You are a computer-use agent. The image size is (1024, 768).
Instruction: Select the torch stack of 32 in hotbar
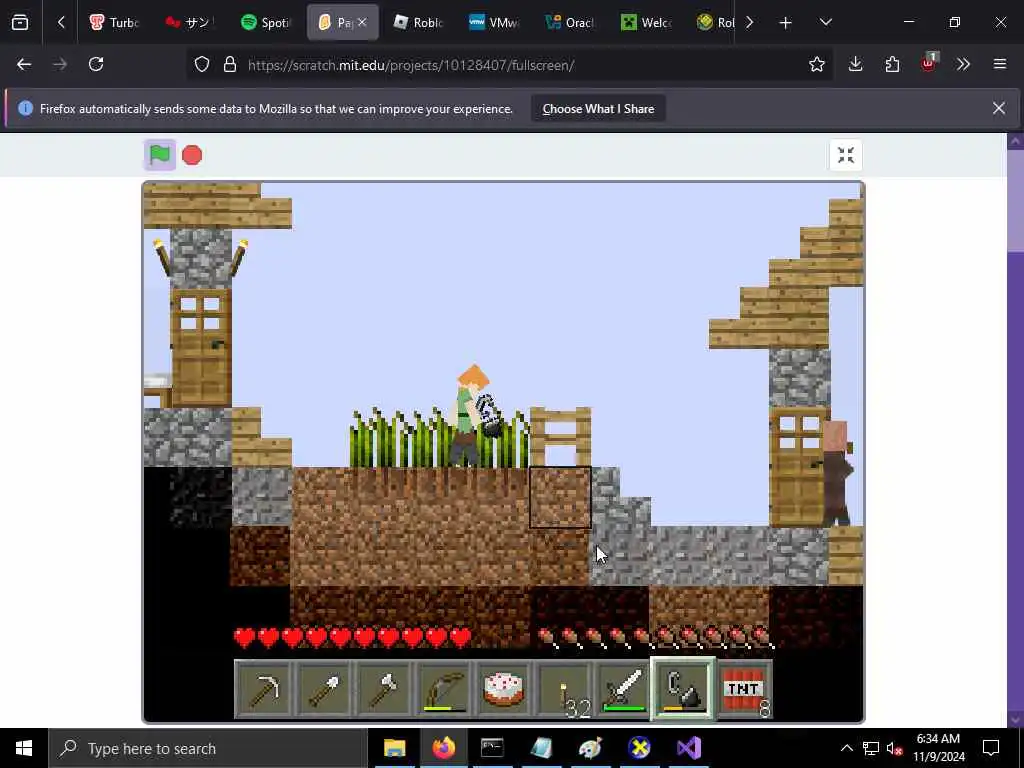pyautogui.click(x=563, y=689)
